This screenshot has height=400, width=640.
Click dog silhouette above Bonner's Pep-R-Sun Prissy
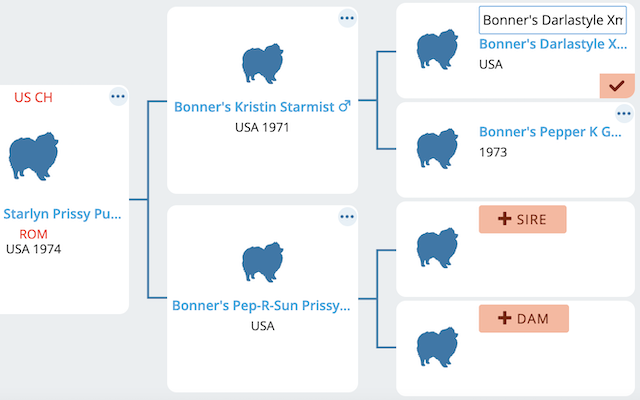(x=262, y=262)
